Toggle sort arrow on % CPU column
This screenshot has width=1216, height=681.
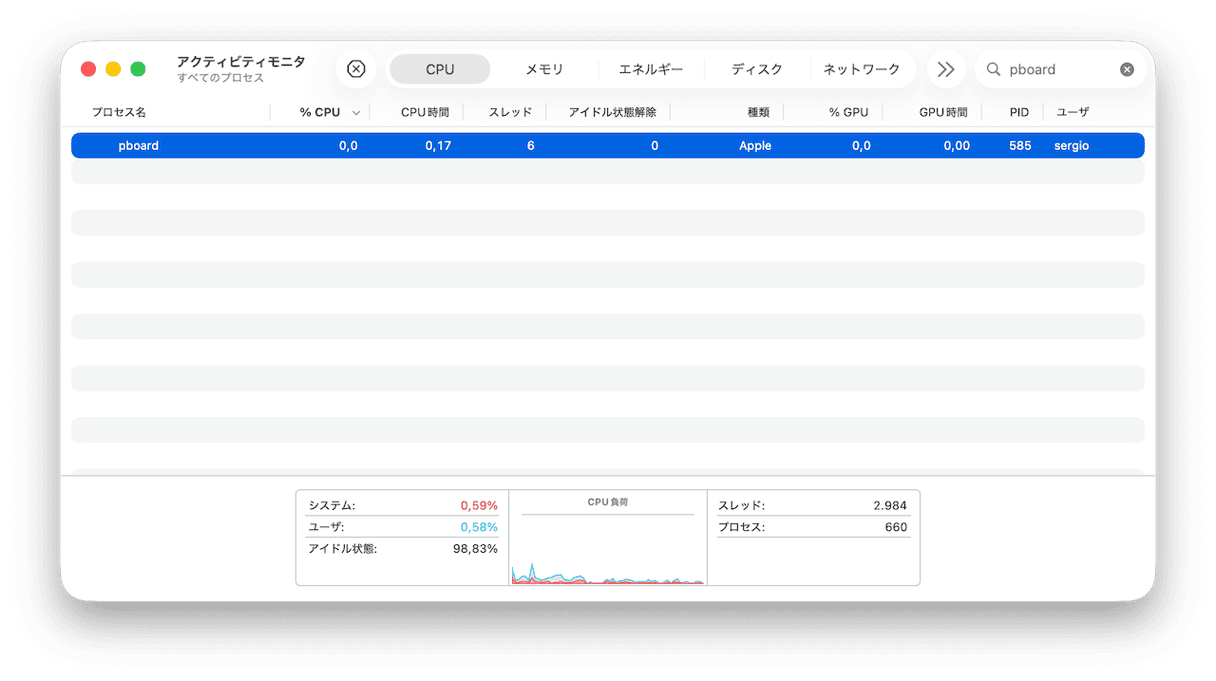(x=356, y=113)
